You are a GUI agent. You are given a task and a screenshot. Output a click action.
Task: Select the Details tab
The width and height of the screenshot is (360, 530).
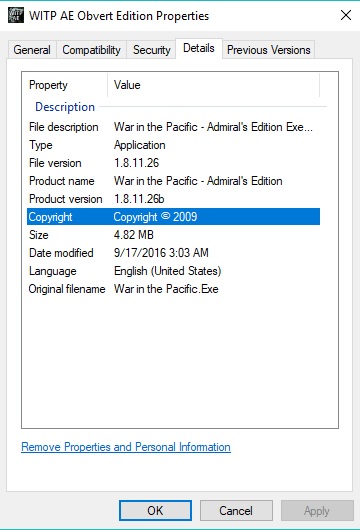point(199,48)
